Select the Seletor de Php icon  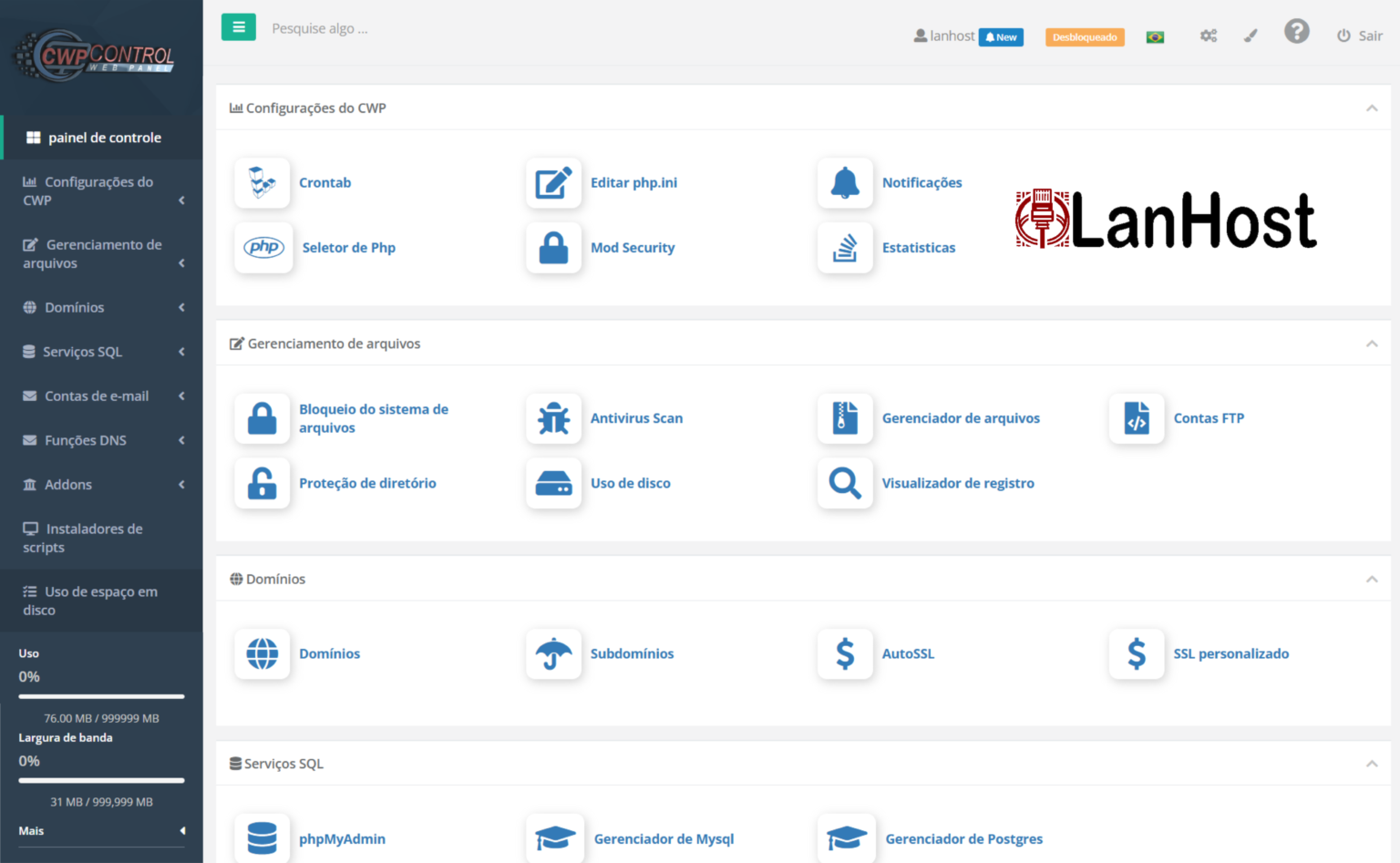pyautogui.click(x=263, y=247)
